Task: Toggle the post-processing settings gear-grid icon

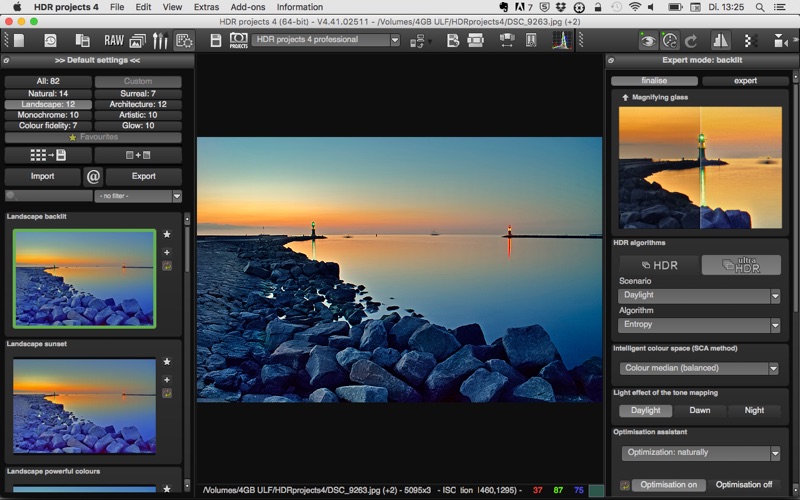Action: [184, 40]
